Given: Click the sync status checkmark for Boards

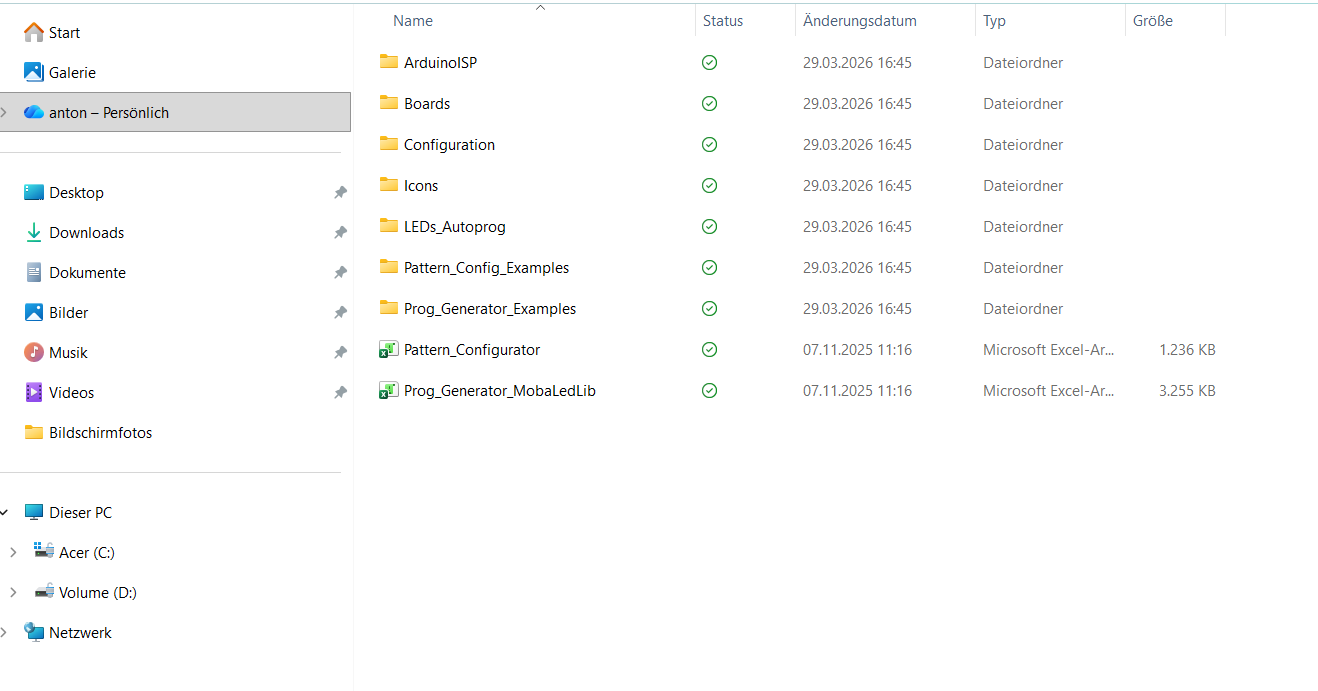Looking at the screenshot, I should tap(709, 104).
